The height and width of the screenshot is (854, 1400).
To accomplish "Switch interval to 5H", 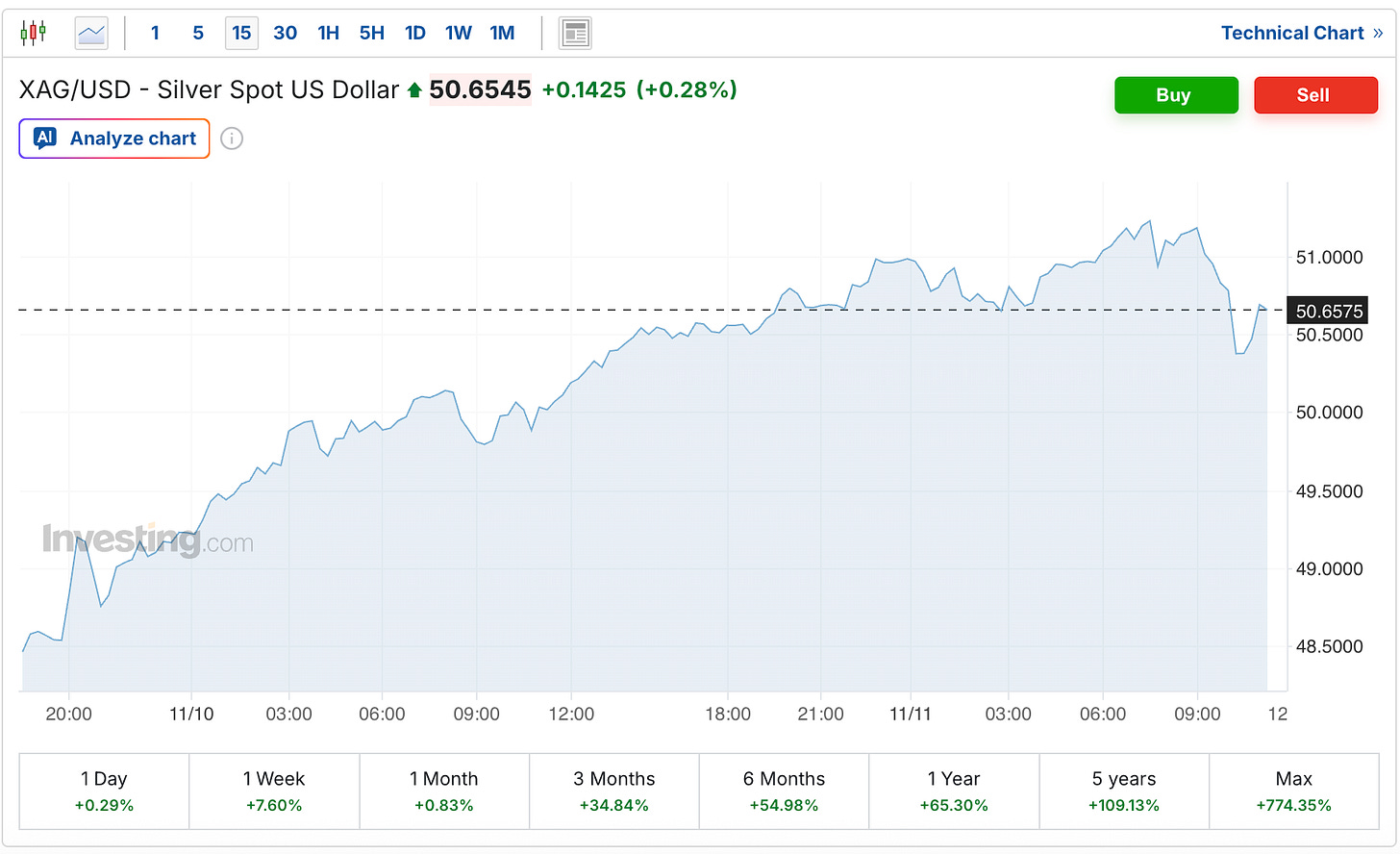I will (x=371, y=33).
